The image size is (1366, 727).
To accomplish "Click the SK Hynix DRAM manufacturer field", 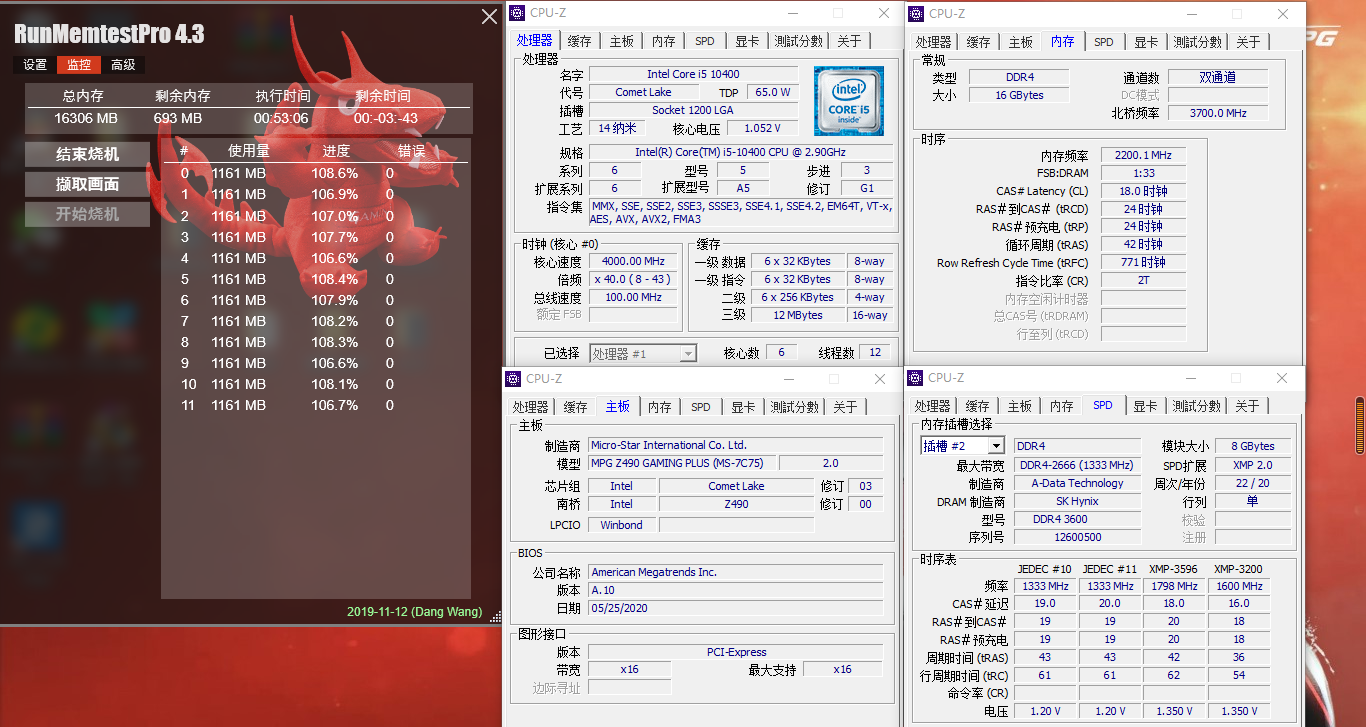I will tap(1077, 501).
